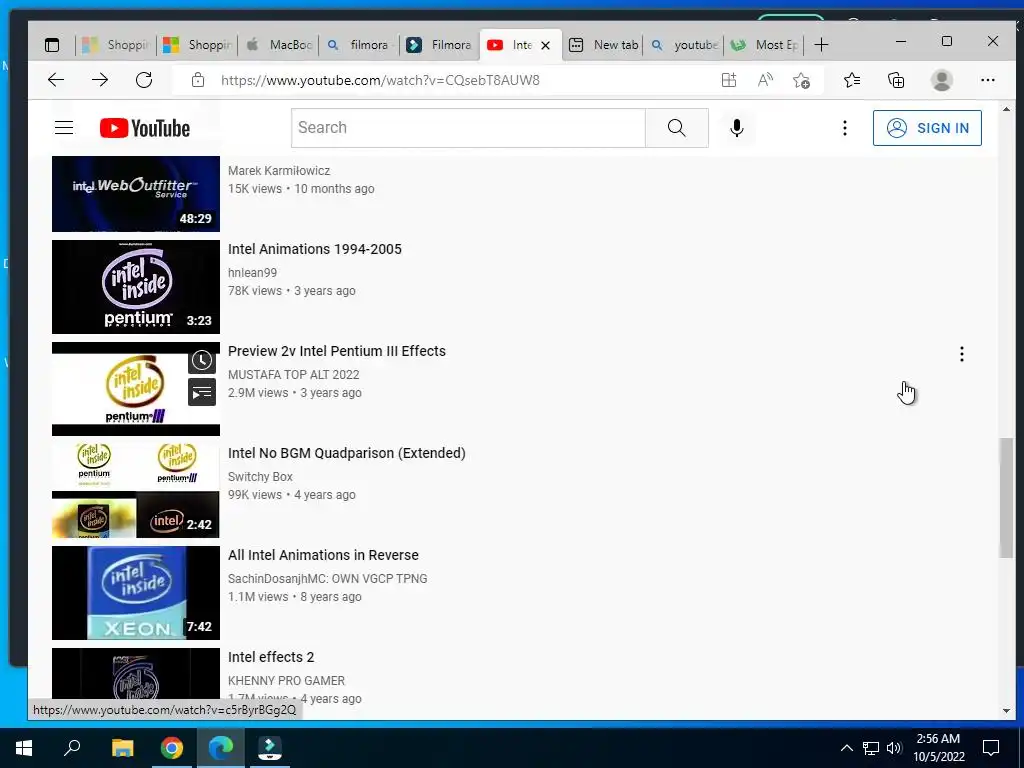
Task: Activate Read aloud icon
Action: pyautogui.click(x=765, y=80)
